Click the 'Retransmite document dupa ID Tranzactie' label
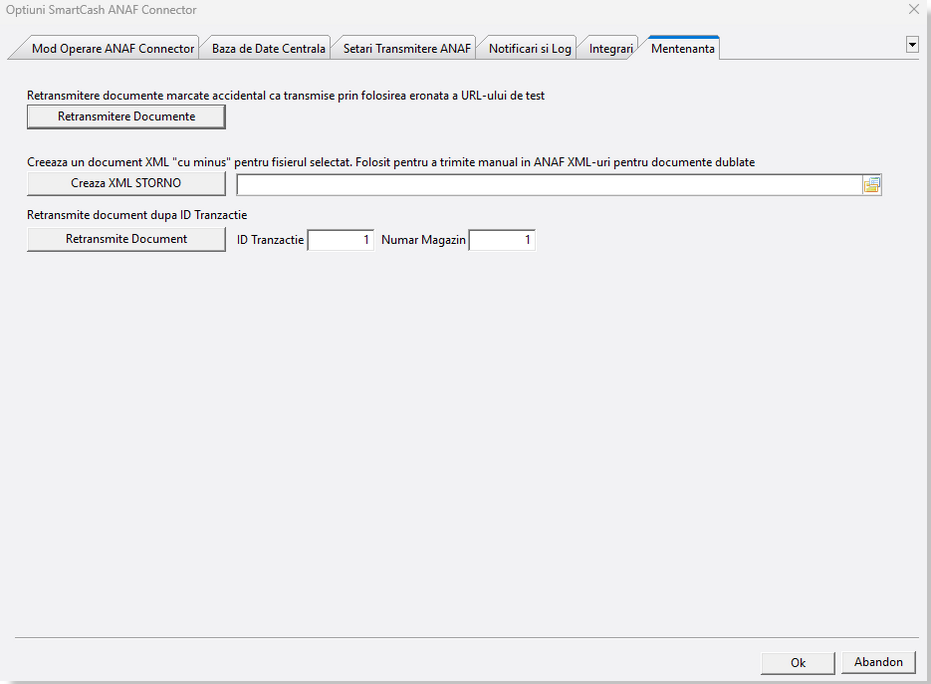The width and height of the screenshot is (931, 684). point(137,215)
